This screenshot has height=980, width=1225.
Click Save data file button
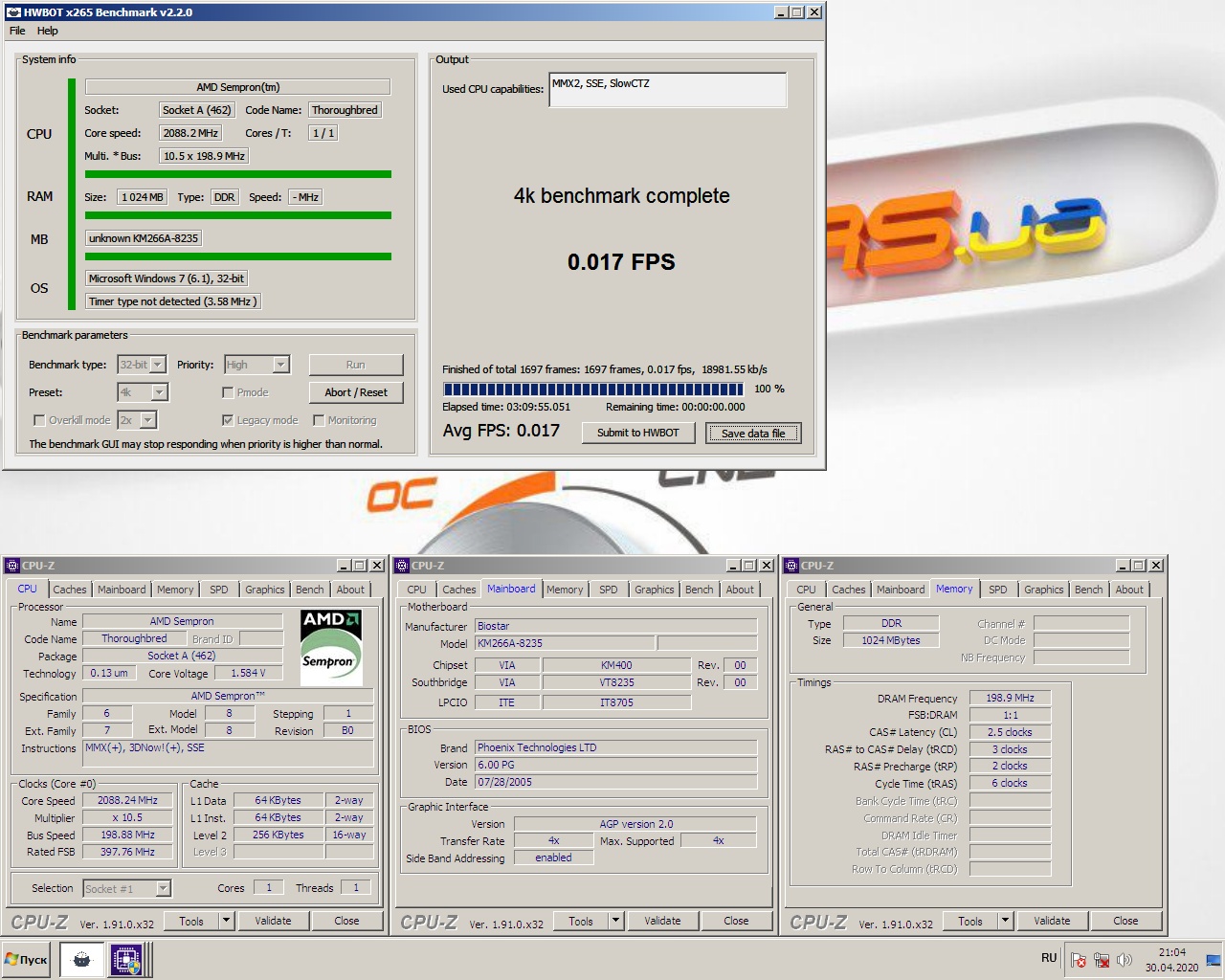[x=753, y=433]
